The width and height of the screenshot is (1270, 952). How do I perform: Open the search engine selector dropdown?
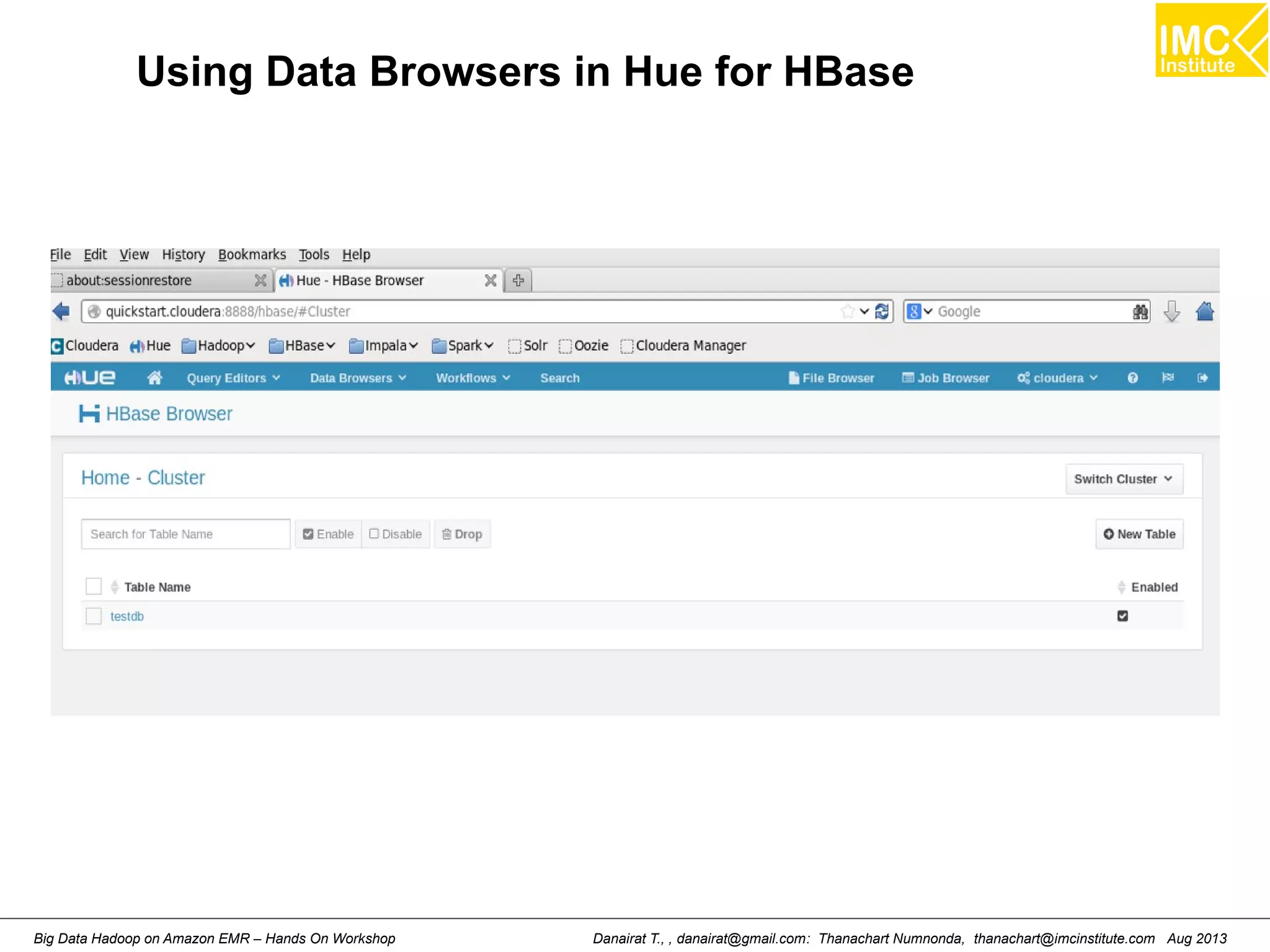click(920, 312)
